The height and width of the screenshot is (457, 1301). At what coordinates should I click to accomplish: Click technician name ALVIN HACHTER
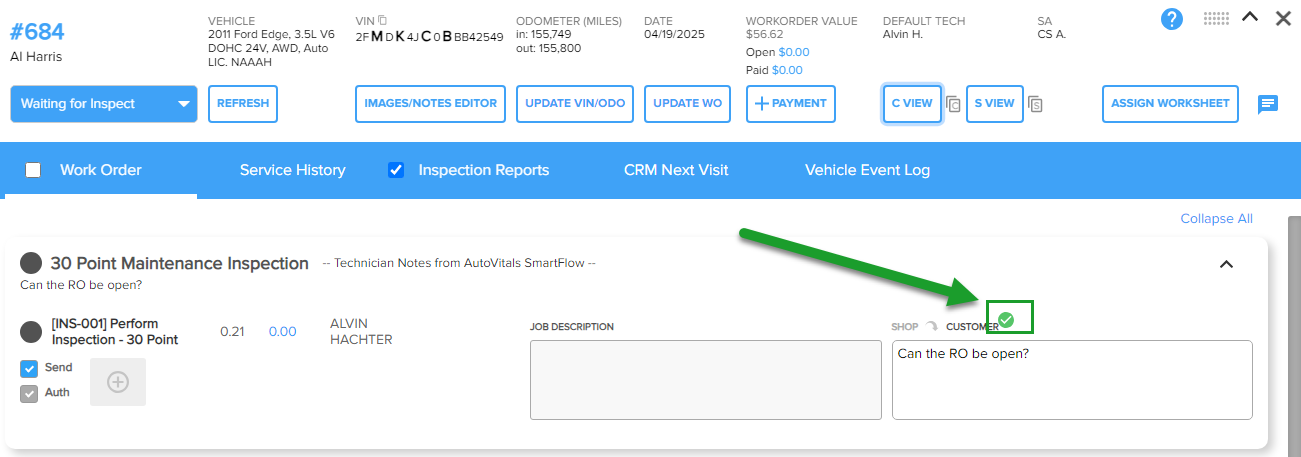pos(361,331)
